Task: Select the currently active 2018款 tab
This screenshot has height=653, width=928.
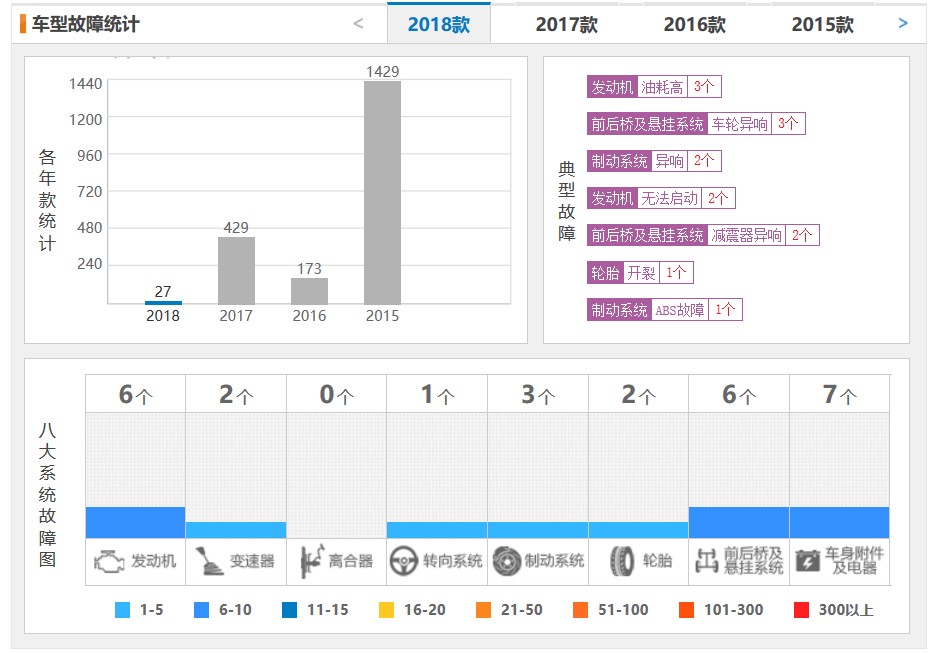Action: coord(440,23)
